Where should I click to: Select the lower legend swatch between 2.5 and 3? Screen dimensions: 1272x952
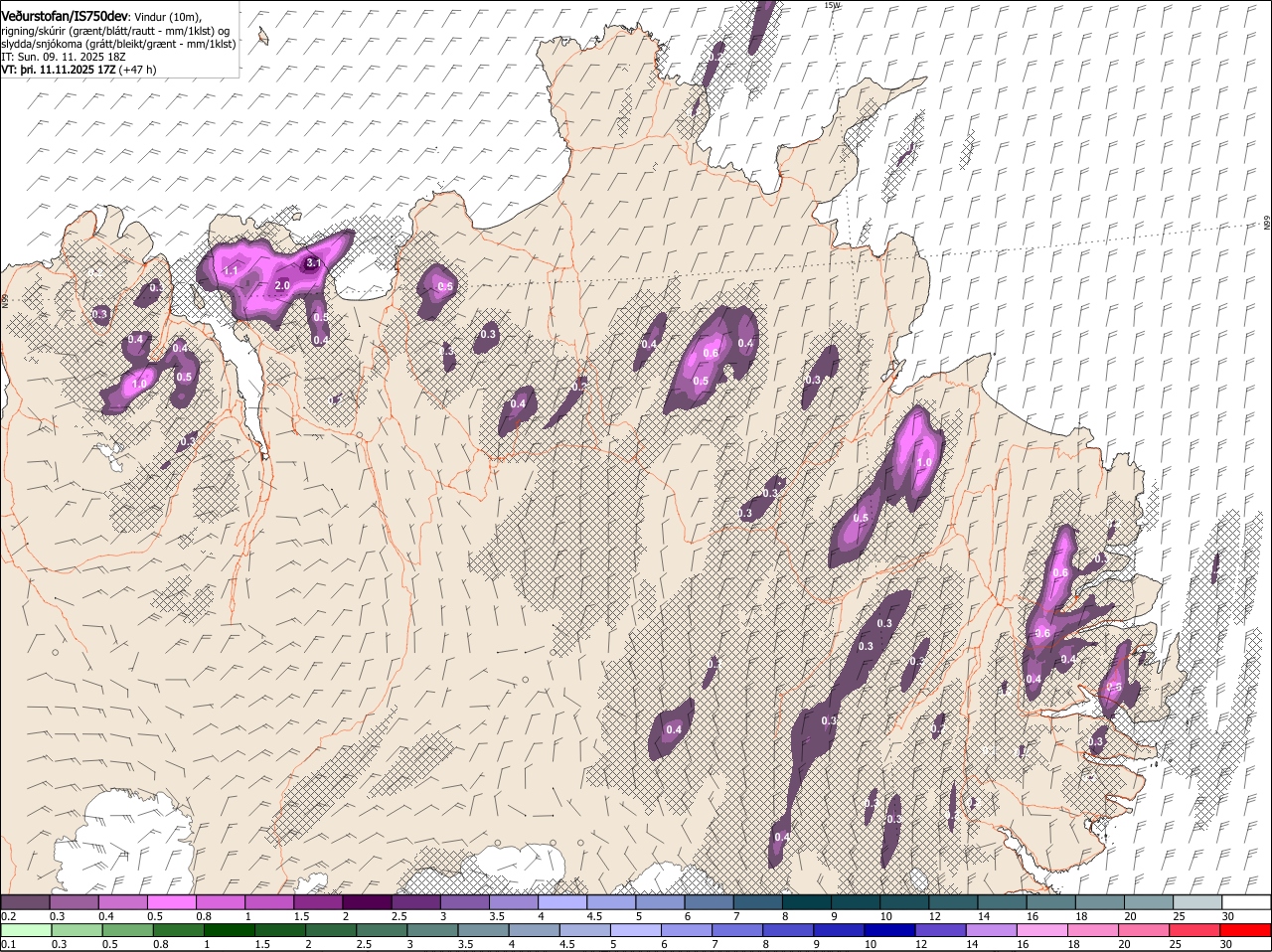pos(381,930)
